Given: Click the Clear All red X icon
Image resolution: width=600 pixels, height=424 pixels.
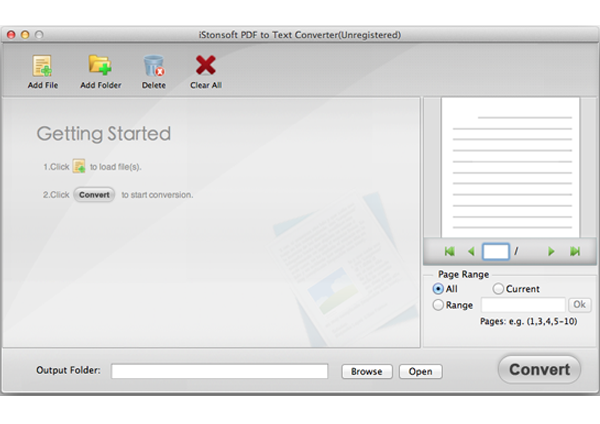Looking at the screenshot, I should [x=206, y=66].
